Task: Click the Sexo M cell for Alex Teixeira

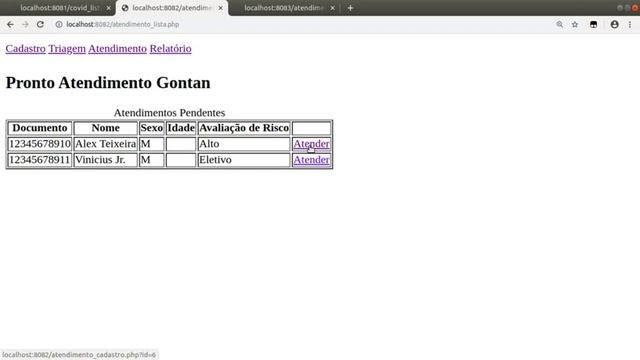Action: [x=151, y=144]
